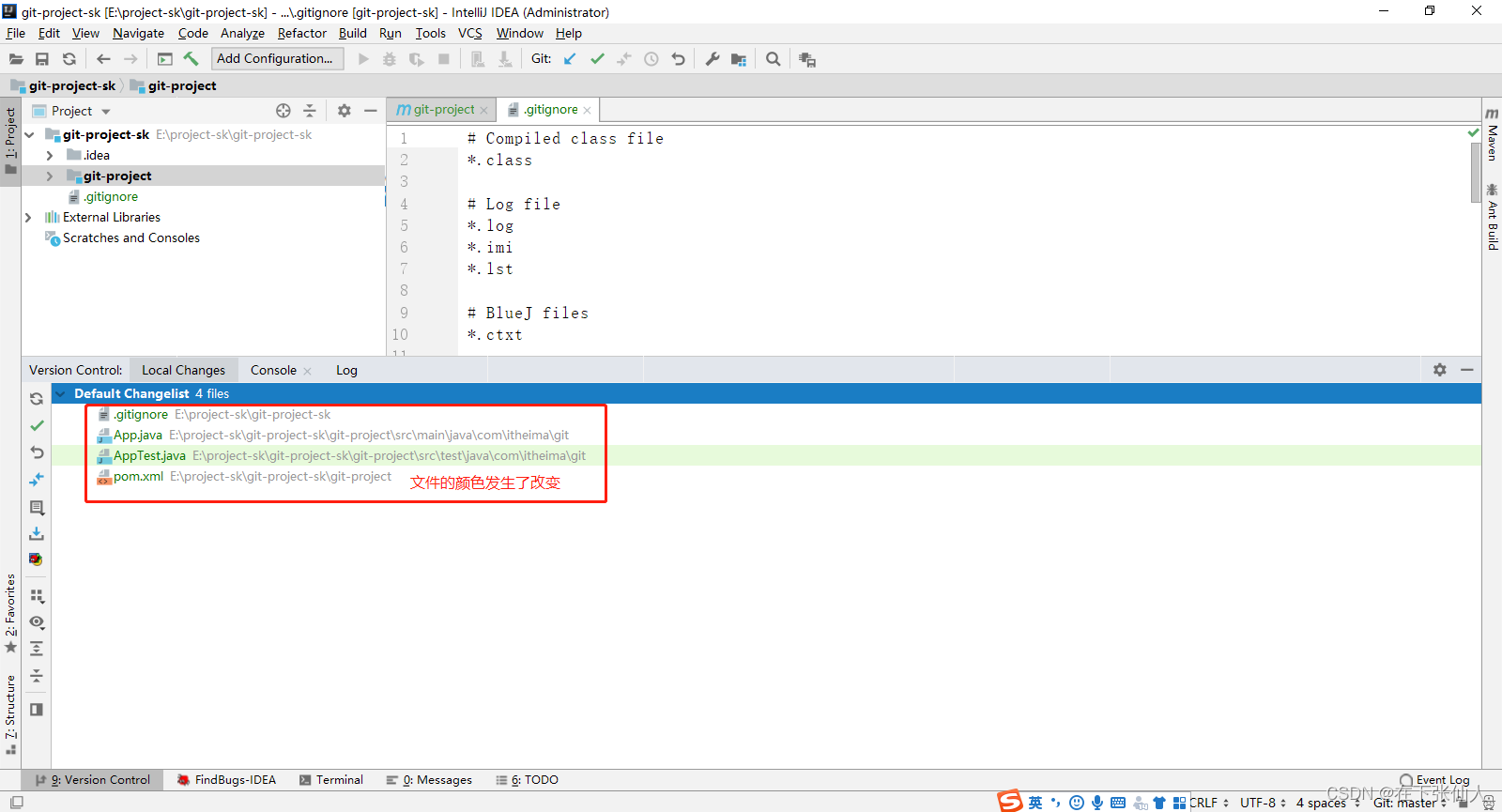The height and width of the screenshot is (812, 1502).
Task: Shelve changes with the download tray icon
Action: pyautogui.click(x=37, y=533)
